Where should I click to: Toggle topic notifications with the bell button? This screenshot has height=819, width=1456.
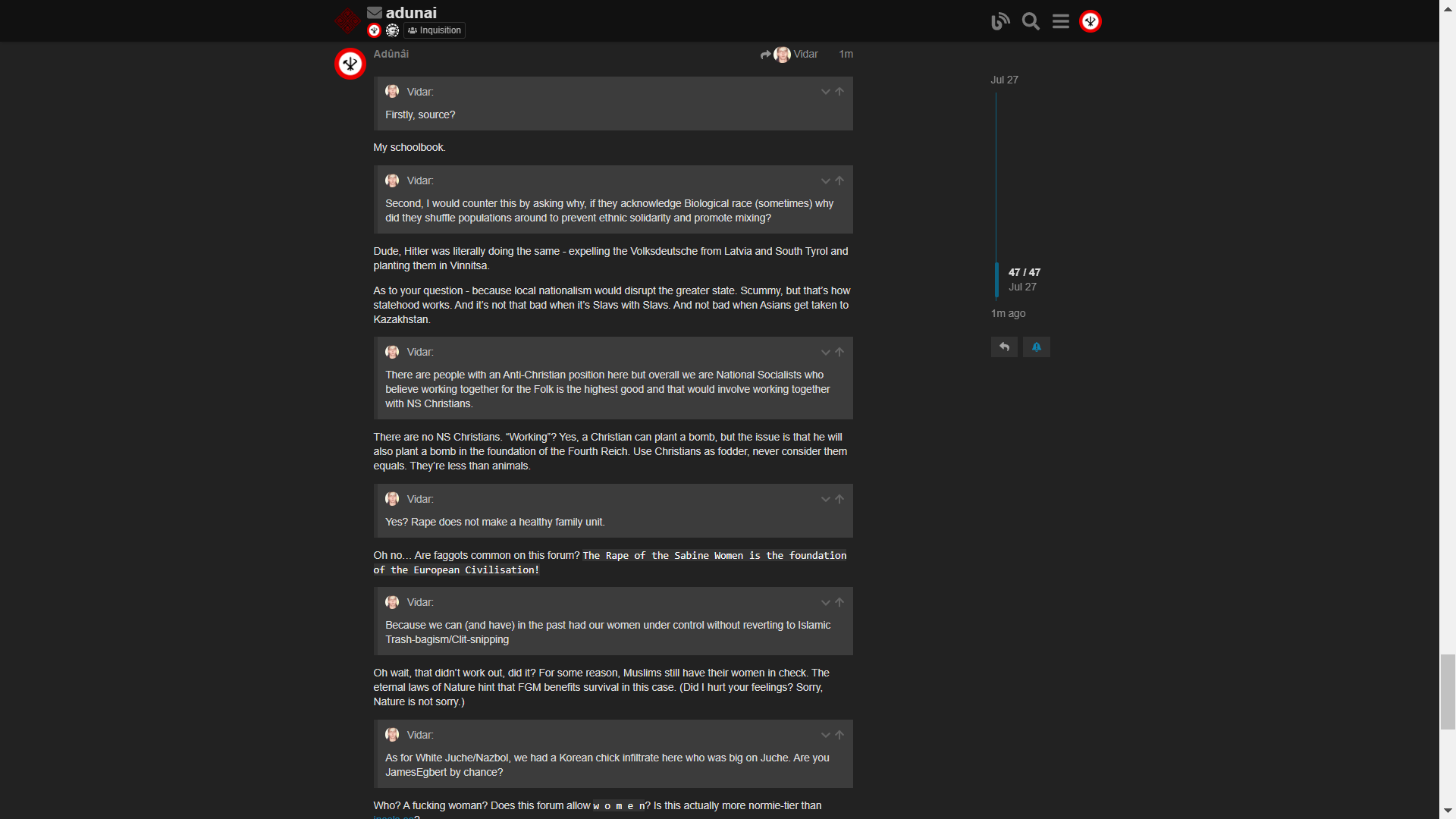click(x=1036, y=347)
